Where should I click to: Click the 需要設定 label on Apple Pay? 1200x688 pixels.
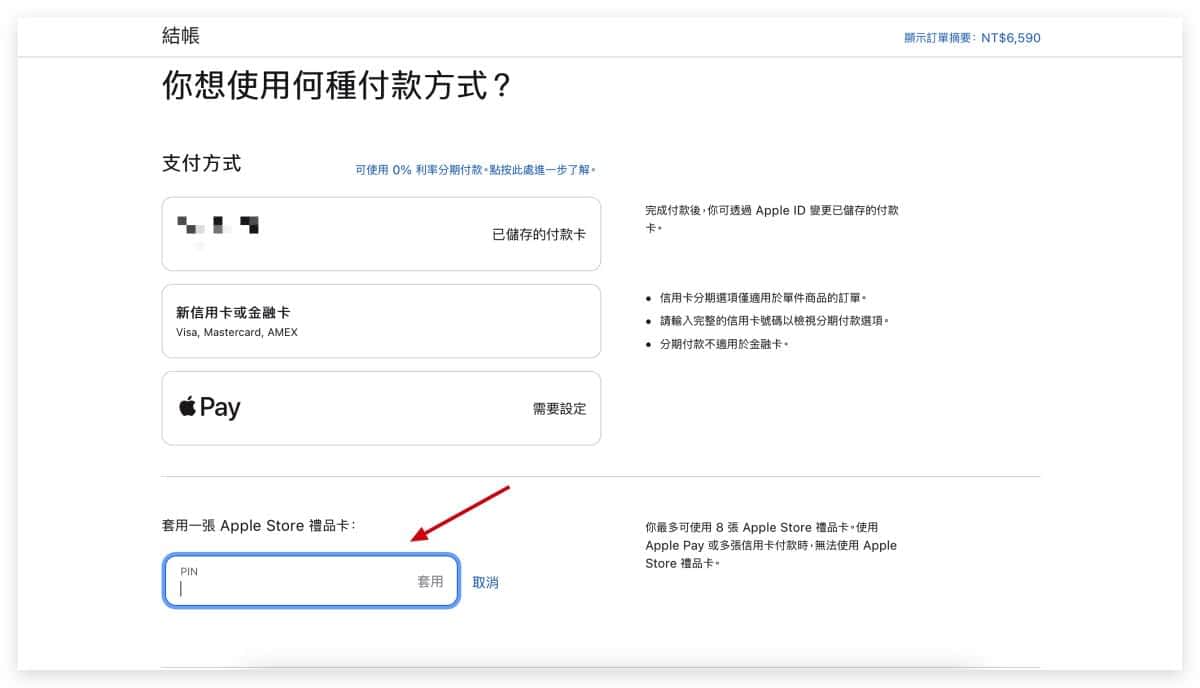559,408
